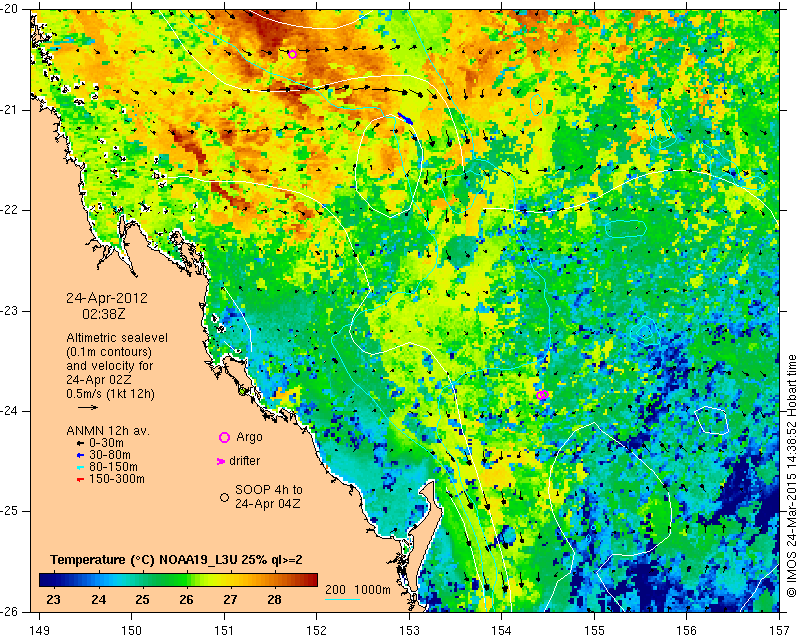Click the "Altimetric sealevel" legend line

tap(117, 338)
